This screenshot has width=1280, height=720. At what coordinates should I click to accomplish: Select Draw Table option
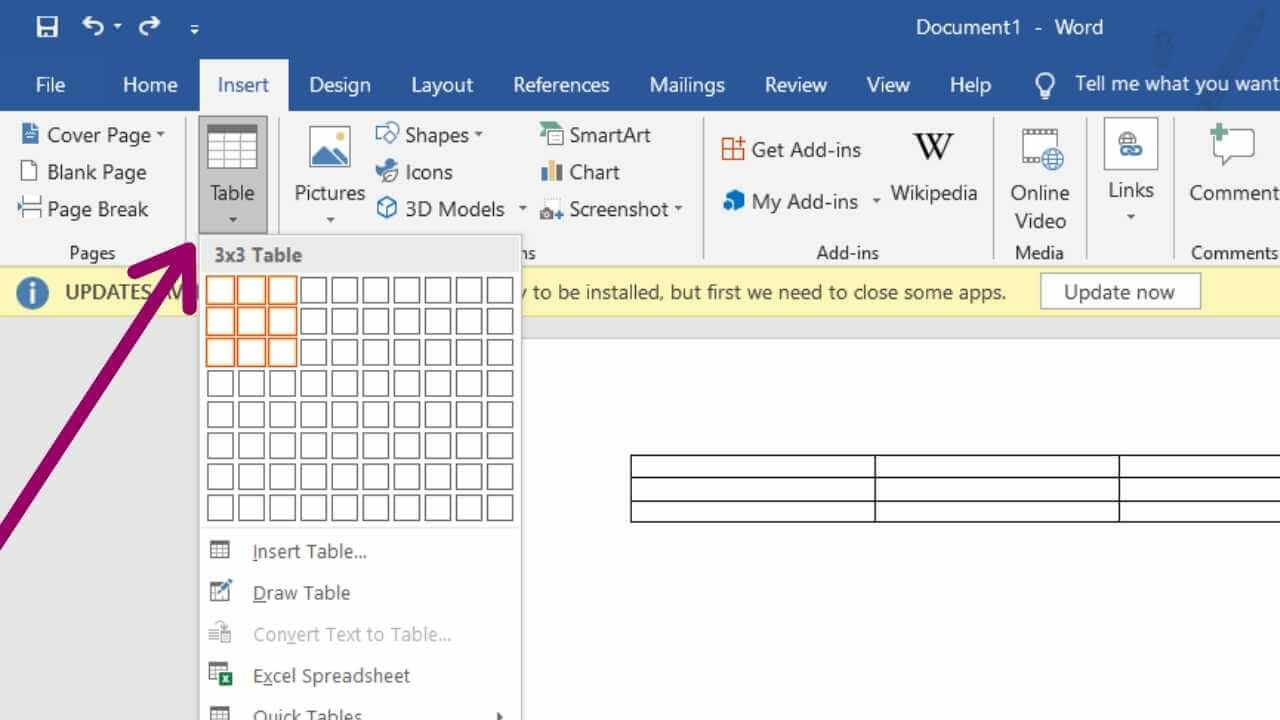pyautogui.click(x=301, y=593)
